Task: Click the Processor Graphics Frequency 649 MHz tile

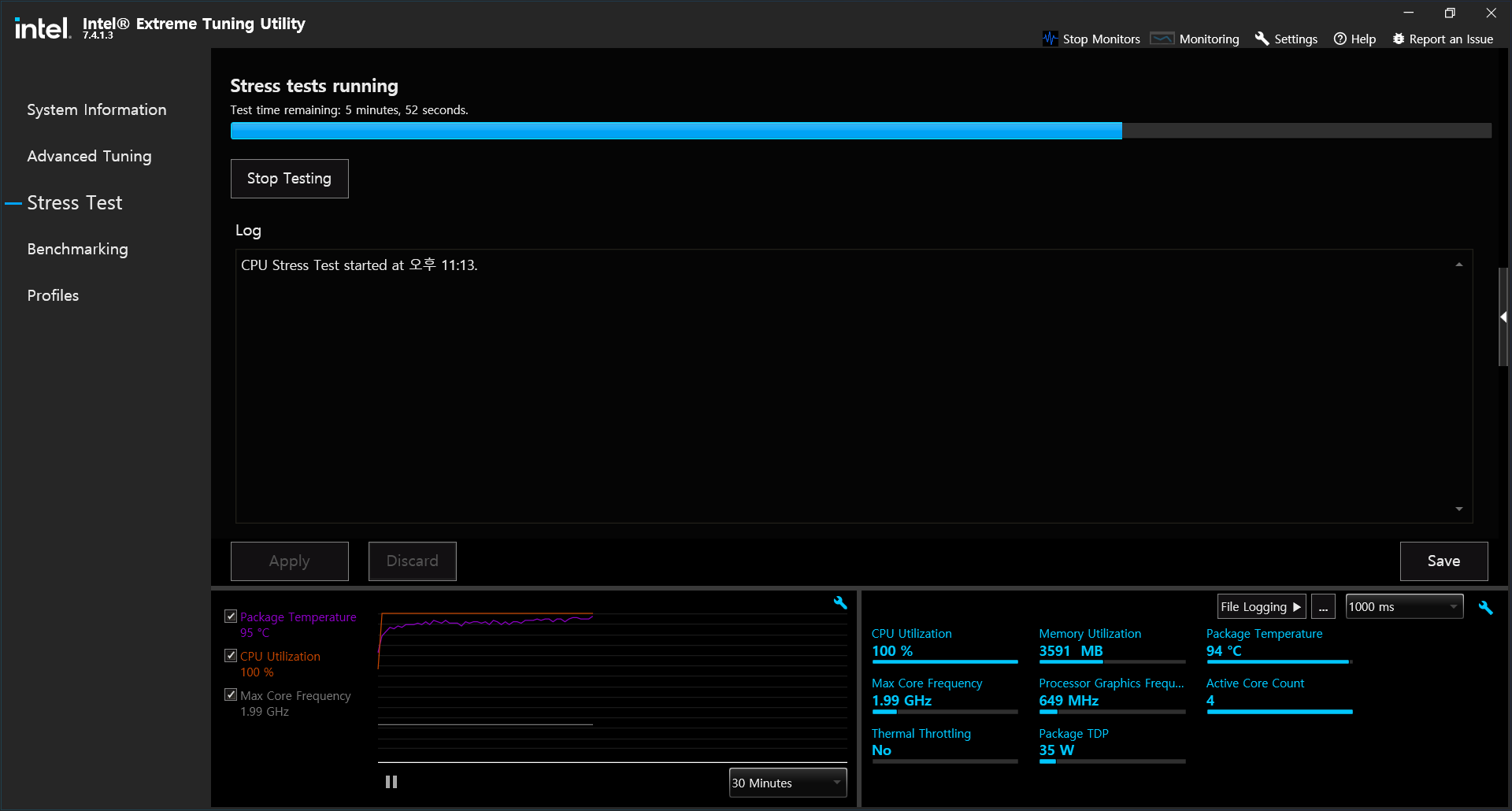Action: pos(1112,695)
